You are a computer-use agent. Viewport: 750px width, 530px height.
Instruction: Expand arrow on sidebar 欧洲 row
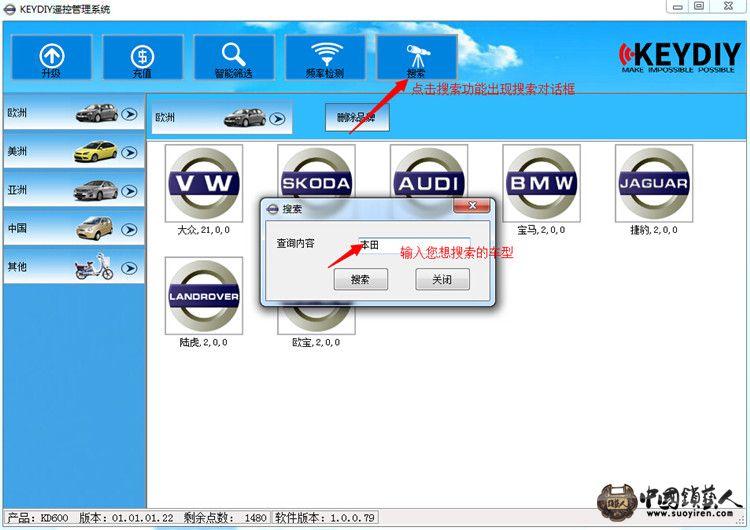(x=129, y=114)
